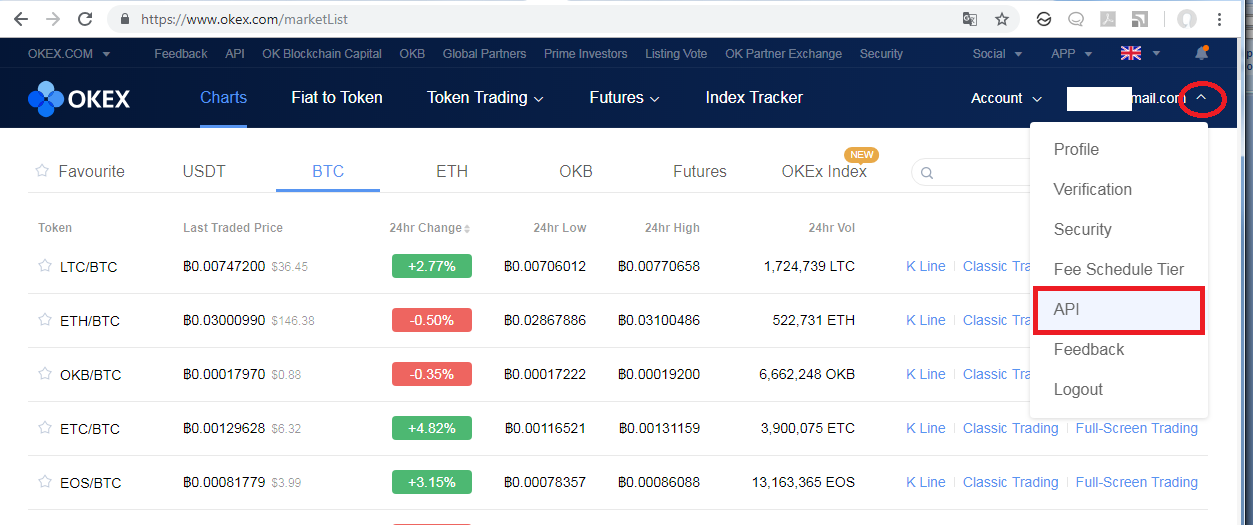This screenshot has height=525, width=1253.
Task: Click the UK flag language icon
Action: point(1131,54)
